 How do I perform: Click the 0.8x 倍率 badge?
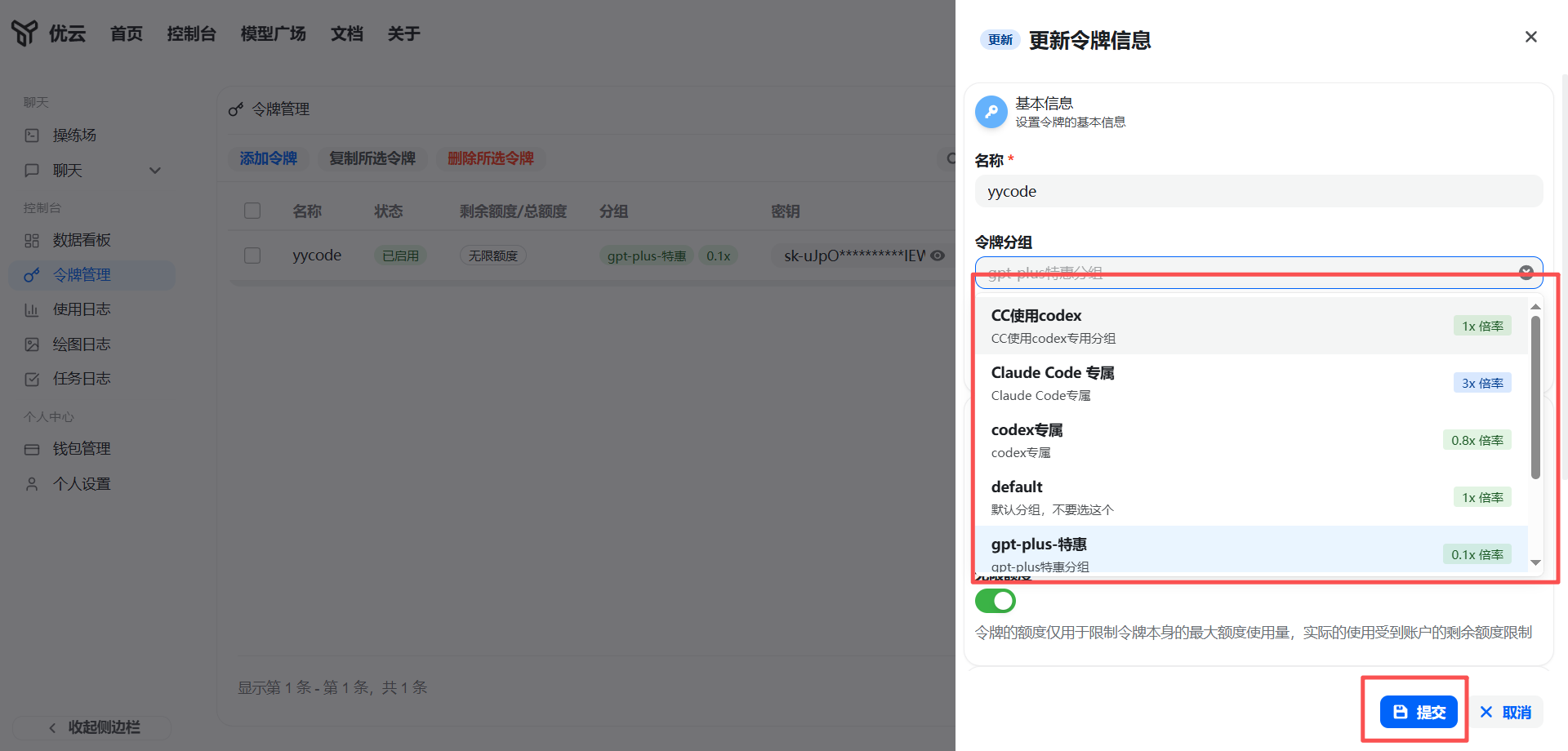coord(1477,440)
